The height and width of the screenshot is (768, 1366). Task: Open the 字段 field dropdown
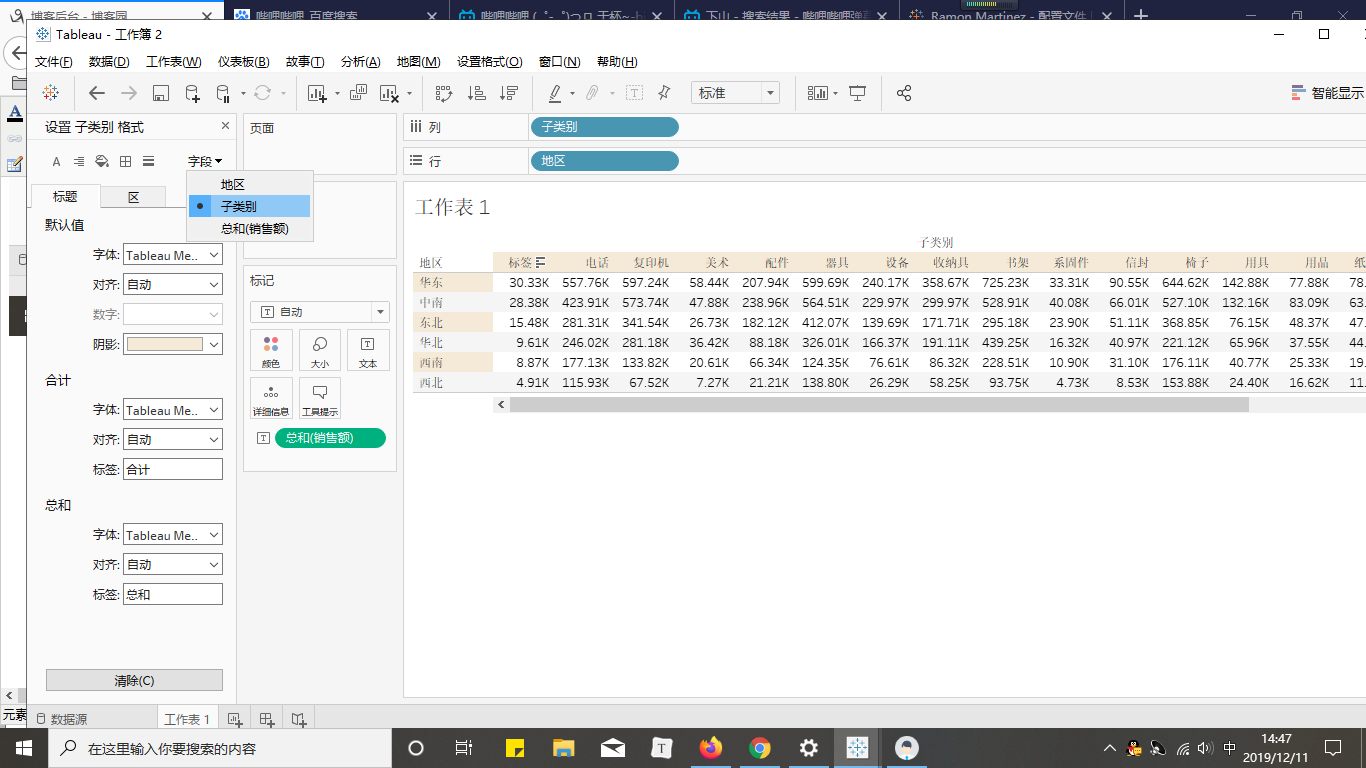click(x=205, y=161)
